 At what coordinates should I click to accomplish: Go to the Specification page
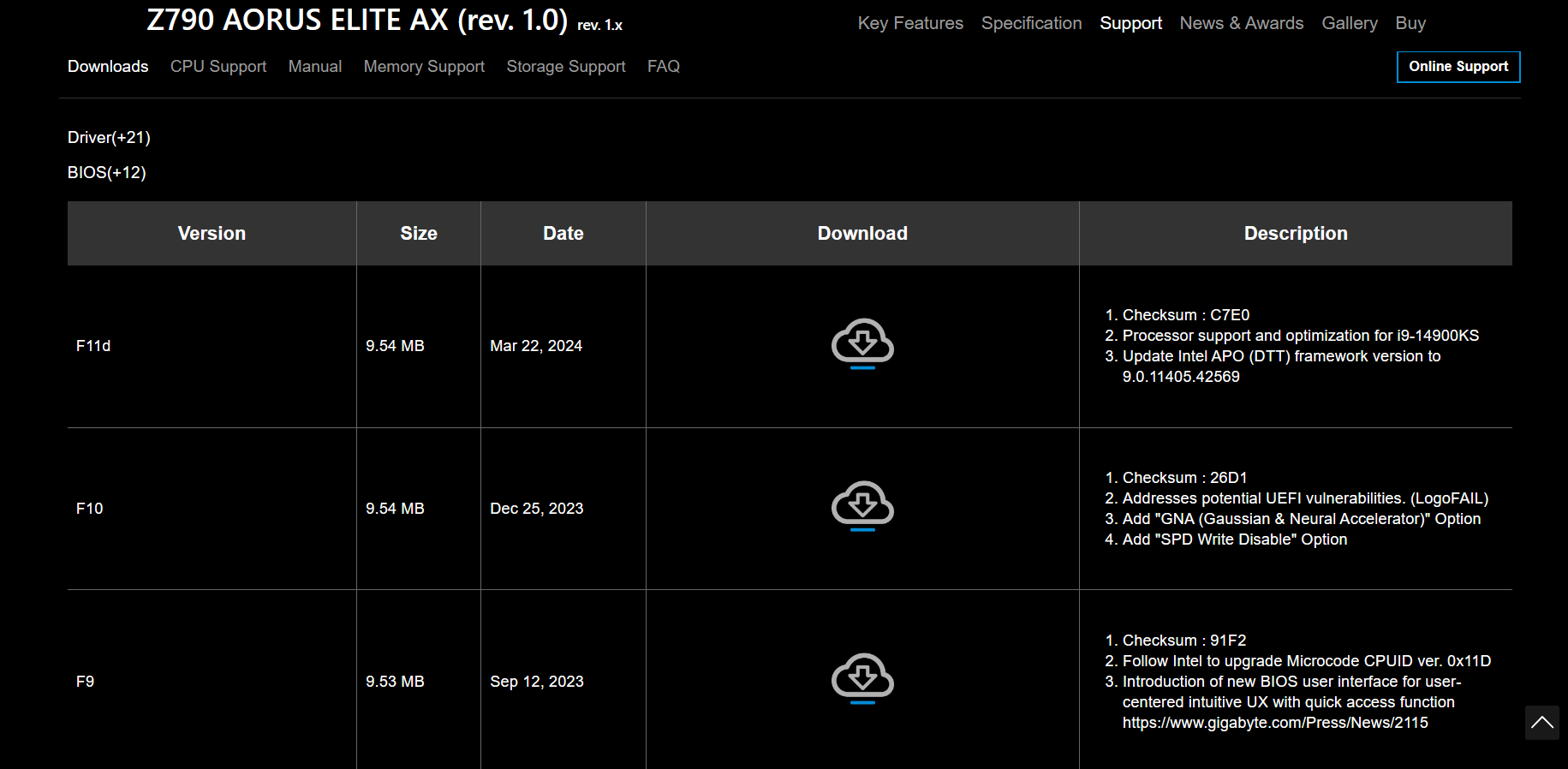pos(1031,23)
